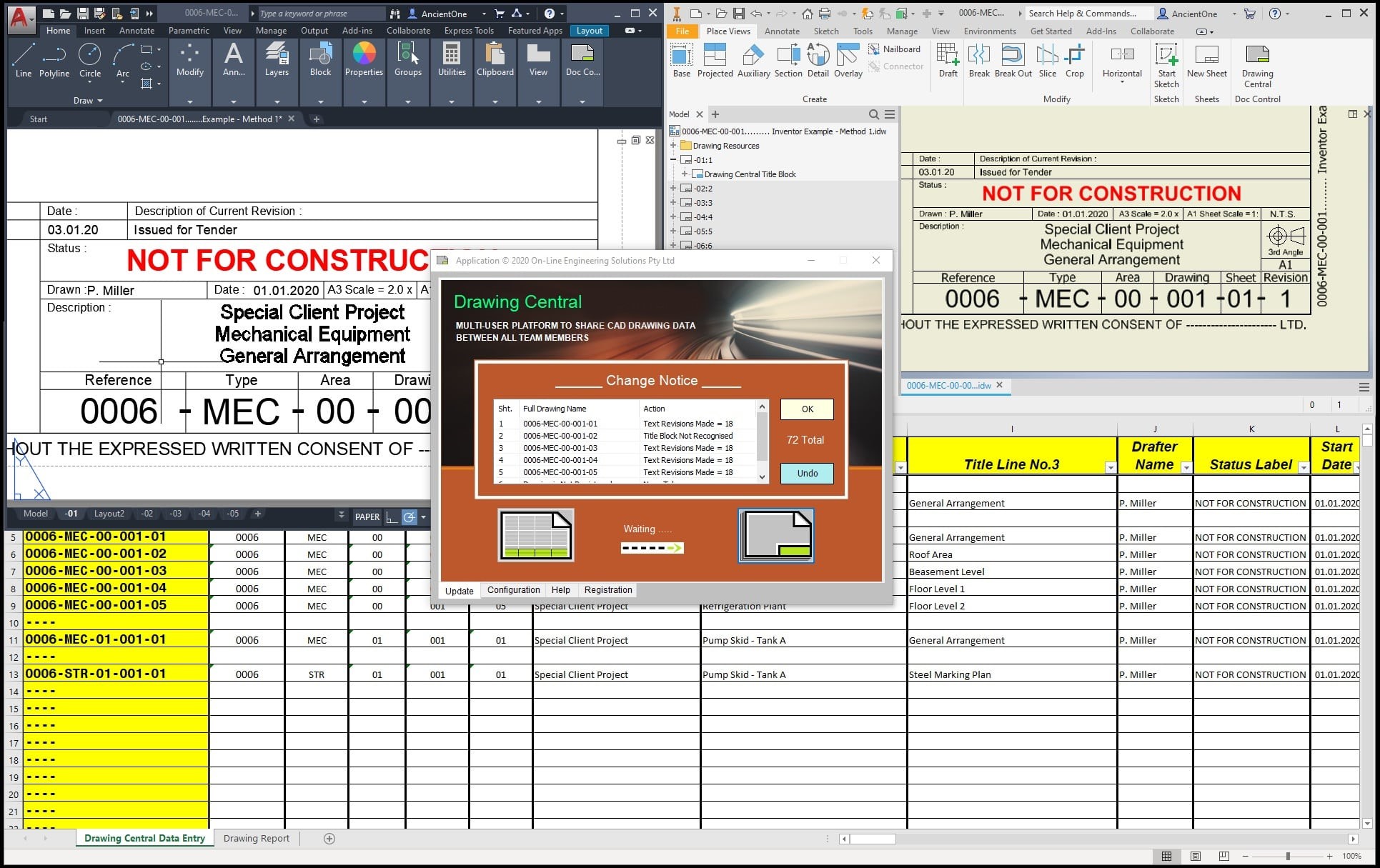Click the spreadsheet document icon in dialog
The height and width of the screenshot is (868, 1380).
[x=536, y=535]
